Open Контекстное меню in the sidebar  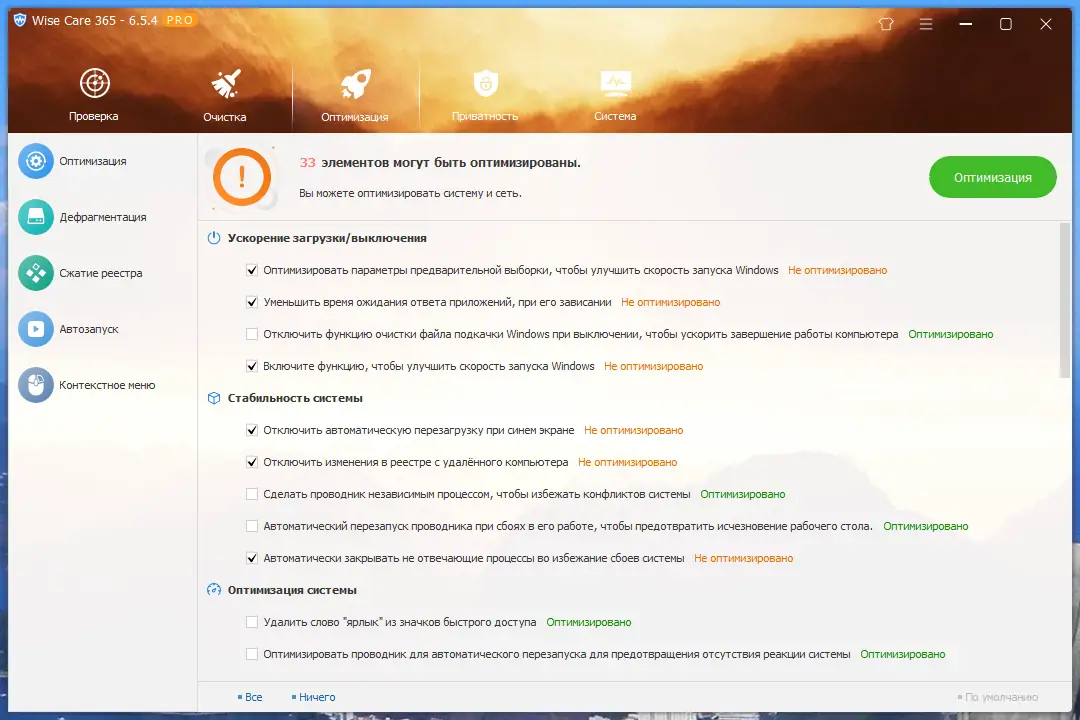pyautogui.click(x=107, y=385)
